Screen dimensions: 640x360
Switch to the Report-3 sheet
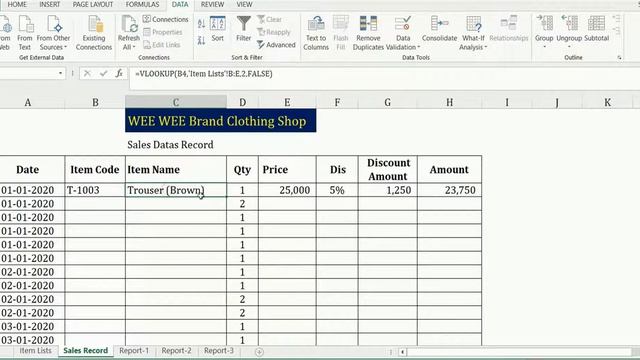[x=219, y=351]
